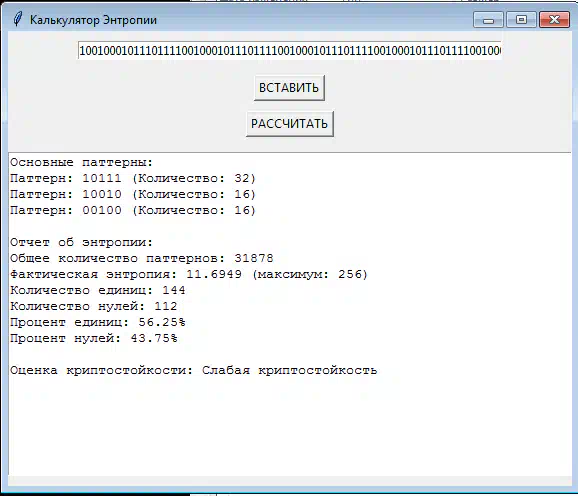578x496 pixels.
Task: Click the Оценка криптостойкости result line
Action: [194, 370]
